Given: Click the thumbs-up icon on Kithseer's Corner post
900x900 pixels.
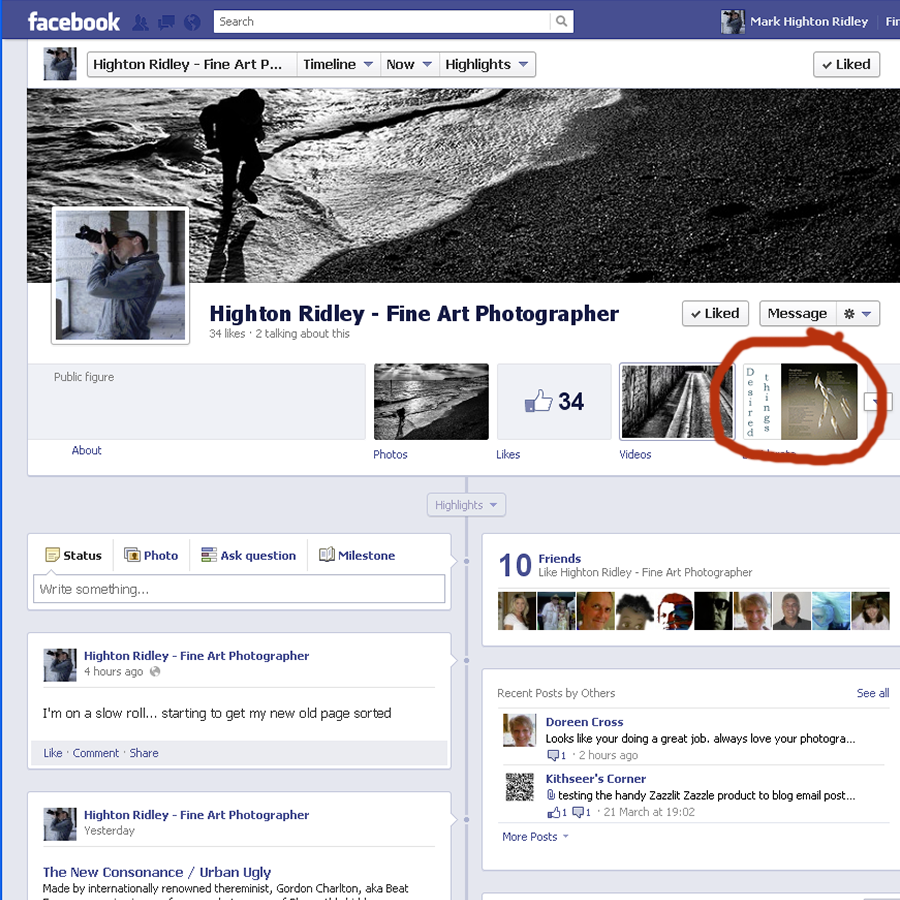Looking at the screenshot, I should pyautogui.click(x=553, y=812).
